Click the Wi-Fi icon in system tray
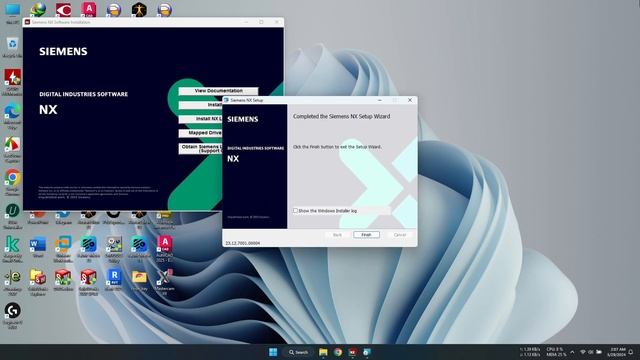The width and height of the screenshot is (640, 360). point(583,352)
